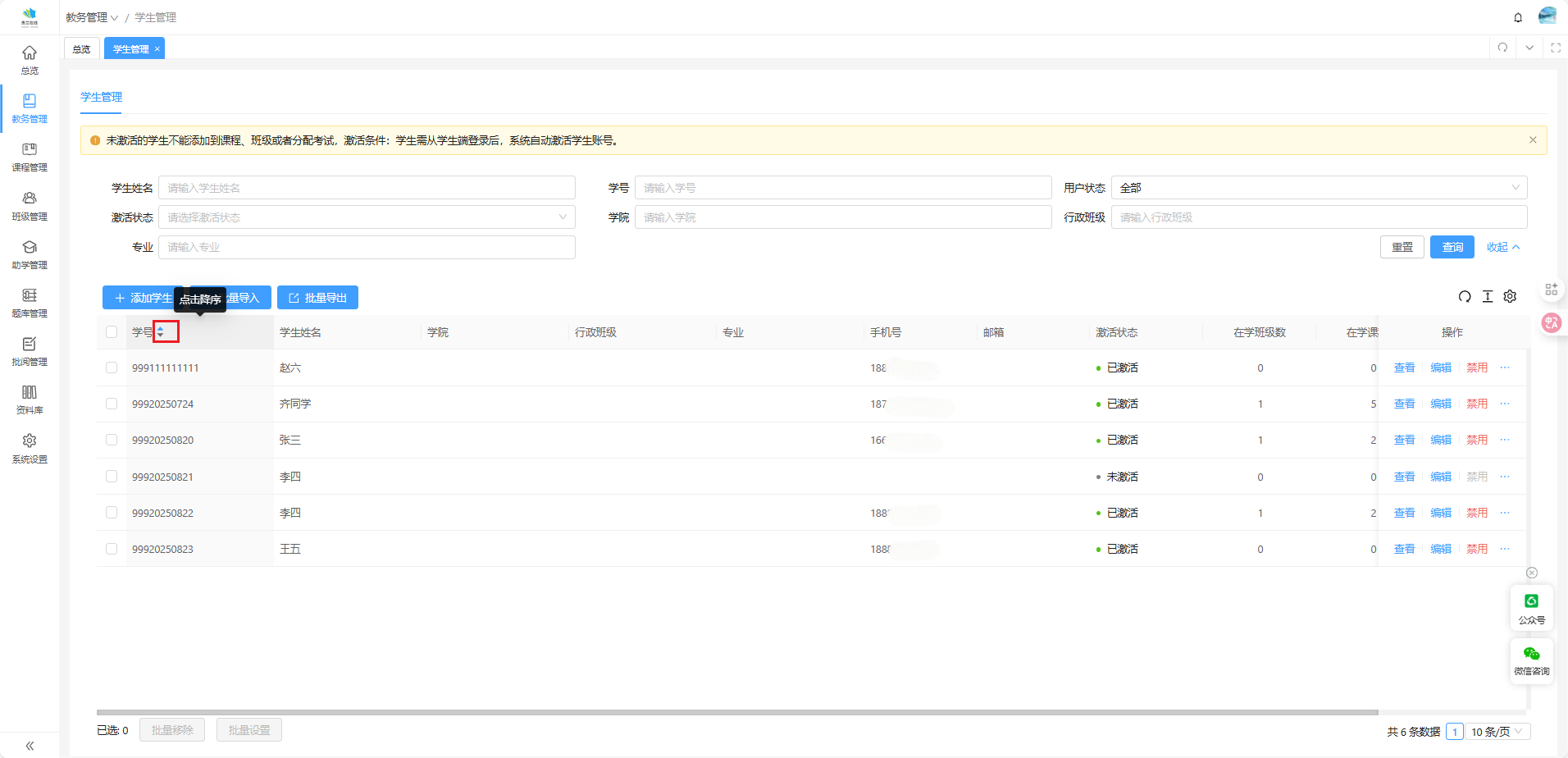
Task: Click the 查询 button
Action: tap(1452, 247)
